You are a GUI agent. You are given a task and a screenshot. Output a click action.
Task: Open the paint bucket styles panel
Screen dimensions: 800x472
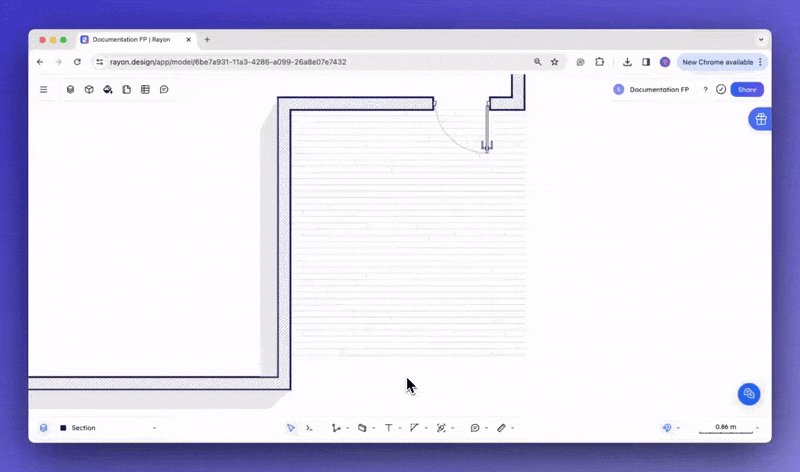108,89
